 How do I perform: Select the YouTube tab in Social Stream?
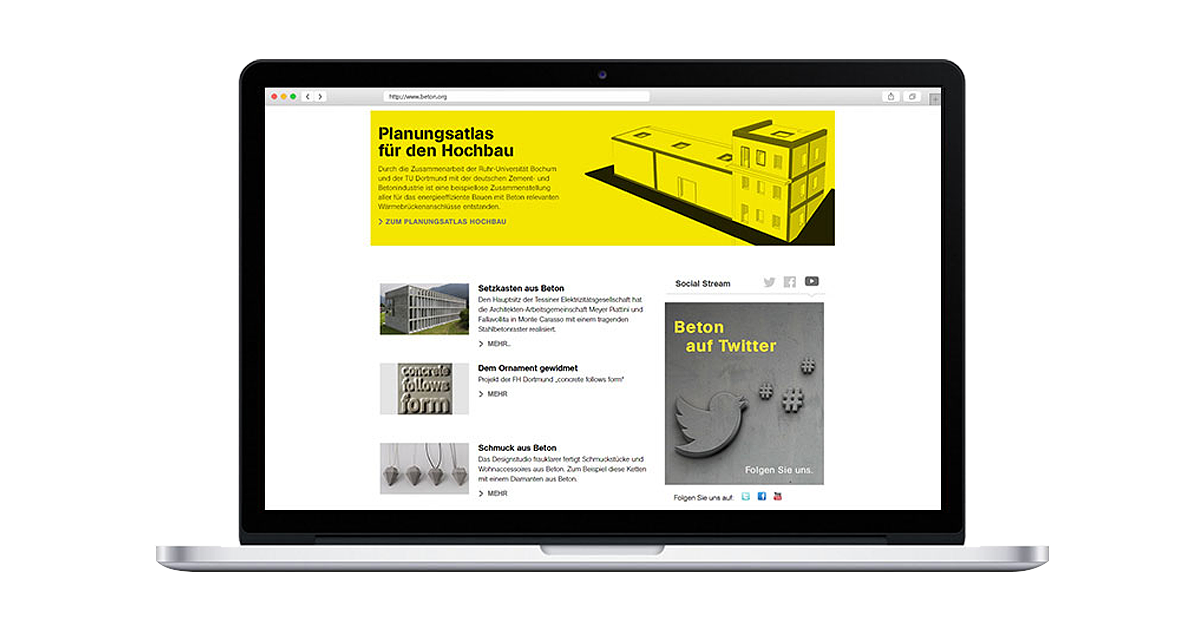[x=812, y=282]
